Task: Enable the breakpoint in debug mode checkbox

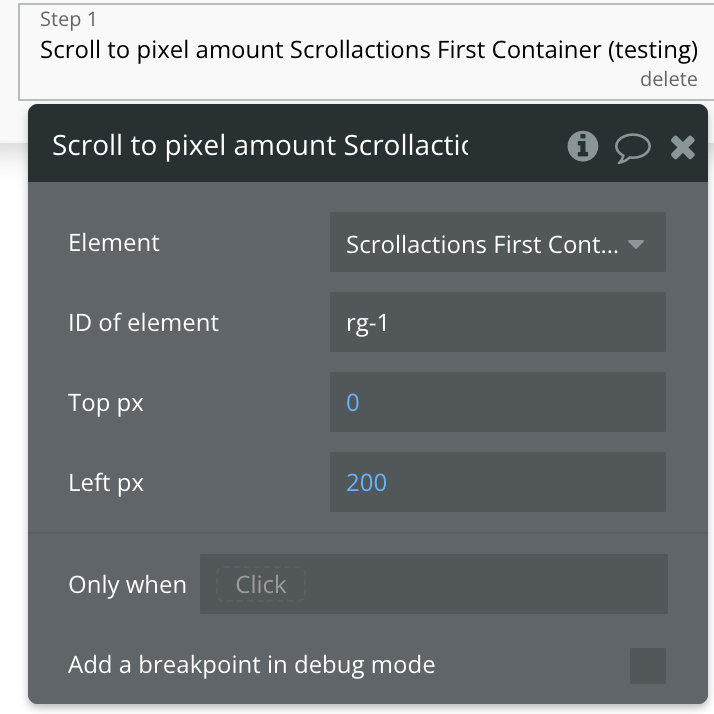Action: (x=647, y=665)
